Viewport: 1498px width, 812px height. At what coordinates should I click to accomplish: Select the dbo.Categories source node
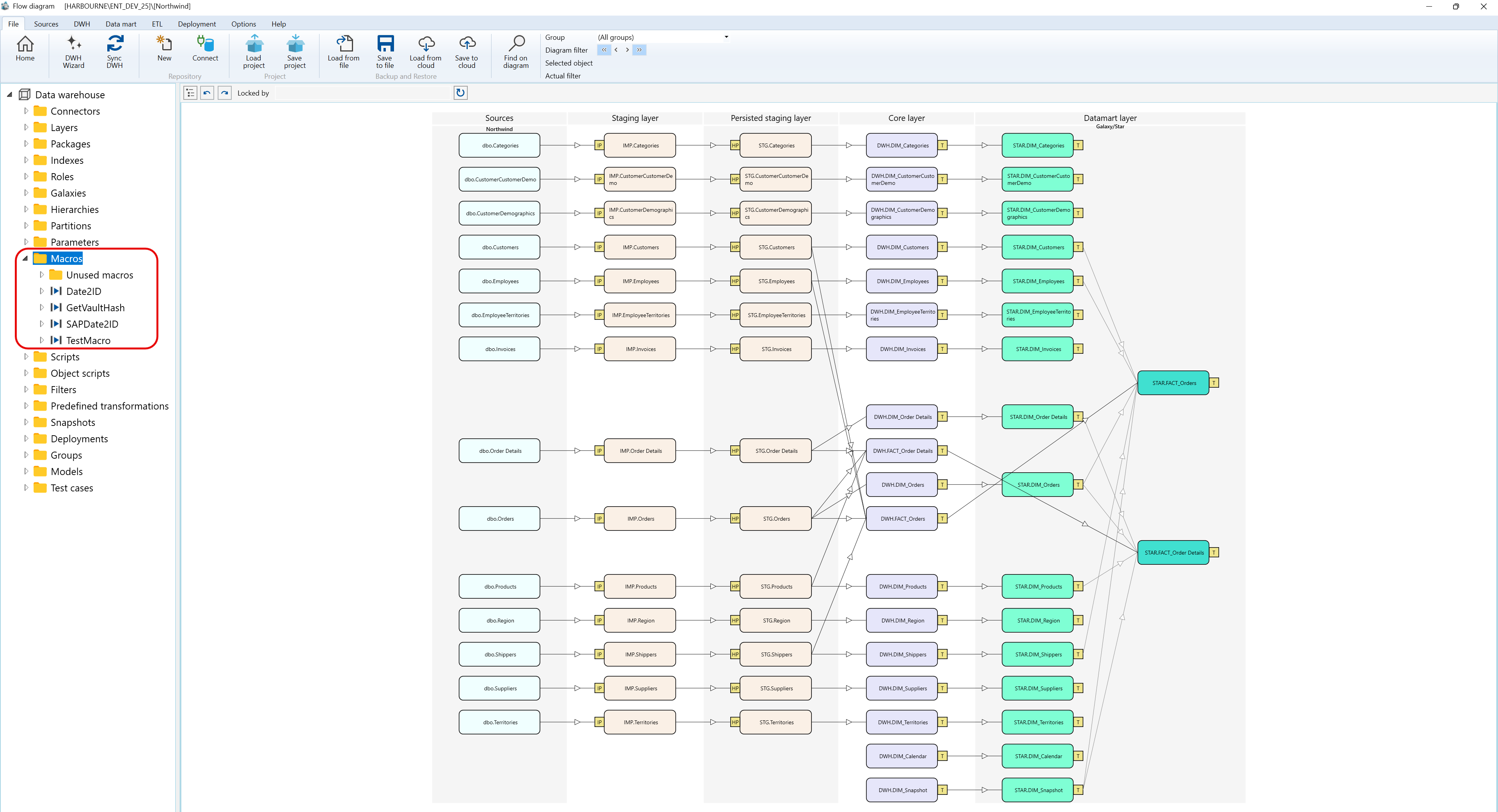[499, 145]
